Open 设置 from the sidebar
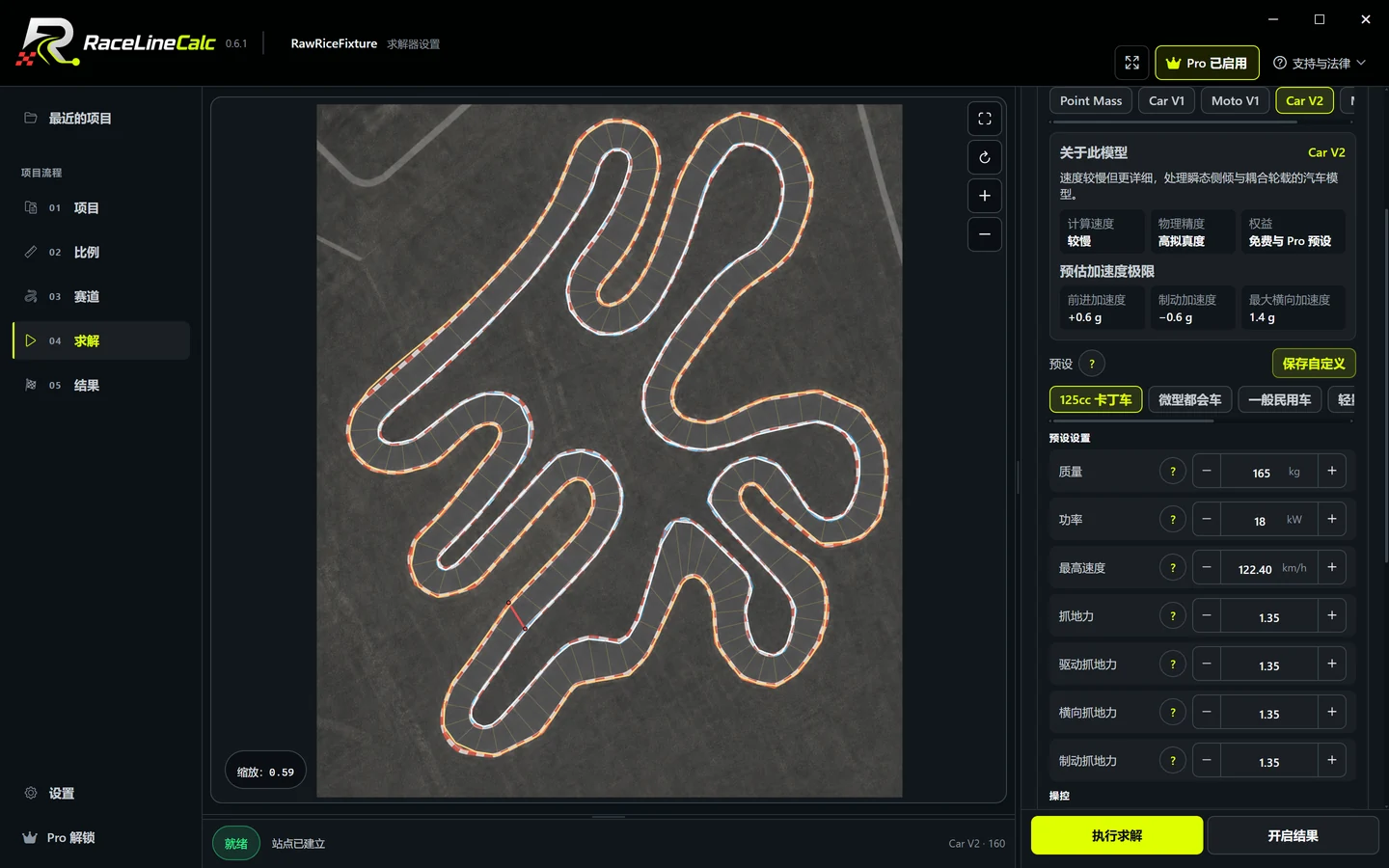Viewport: 1389px width, 868px height. pyautogui.click(x=101, y=793)
